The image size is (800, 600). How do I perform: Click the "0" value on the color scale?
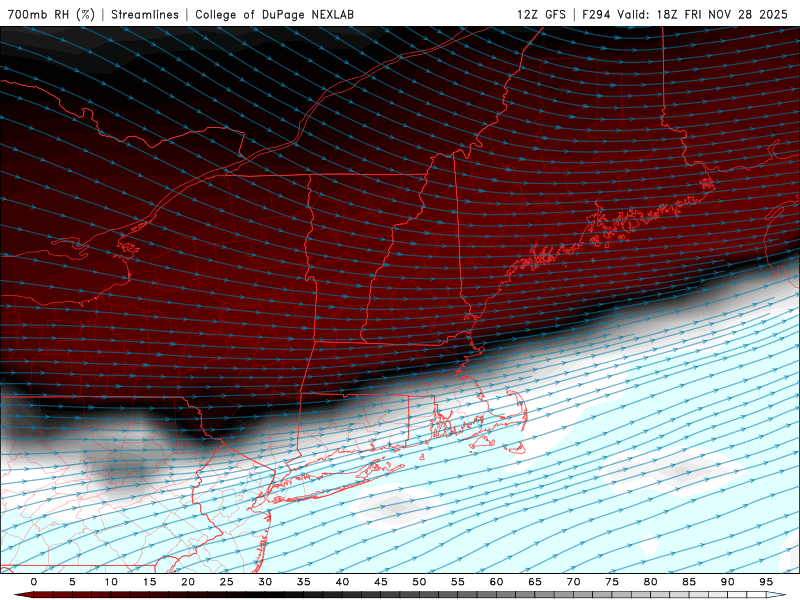34,582
